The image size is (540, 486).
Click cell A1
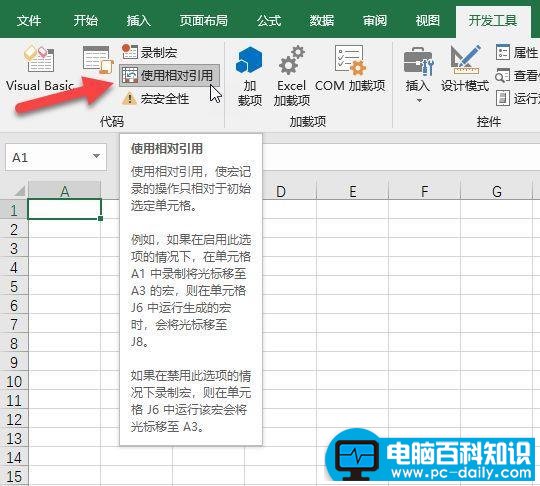[x=64, y=209]
